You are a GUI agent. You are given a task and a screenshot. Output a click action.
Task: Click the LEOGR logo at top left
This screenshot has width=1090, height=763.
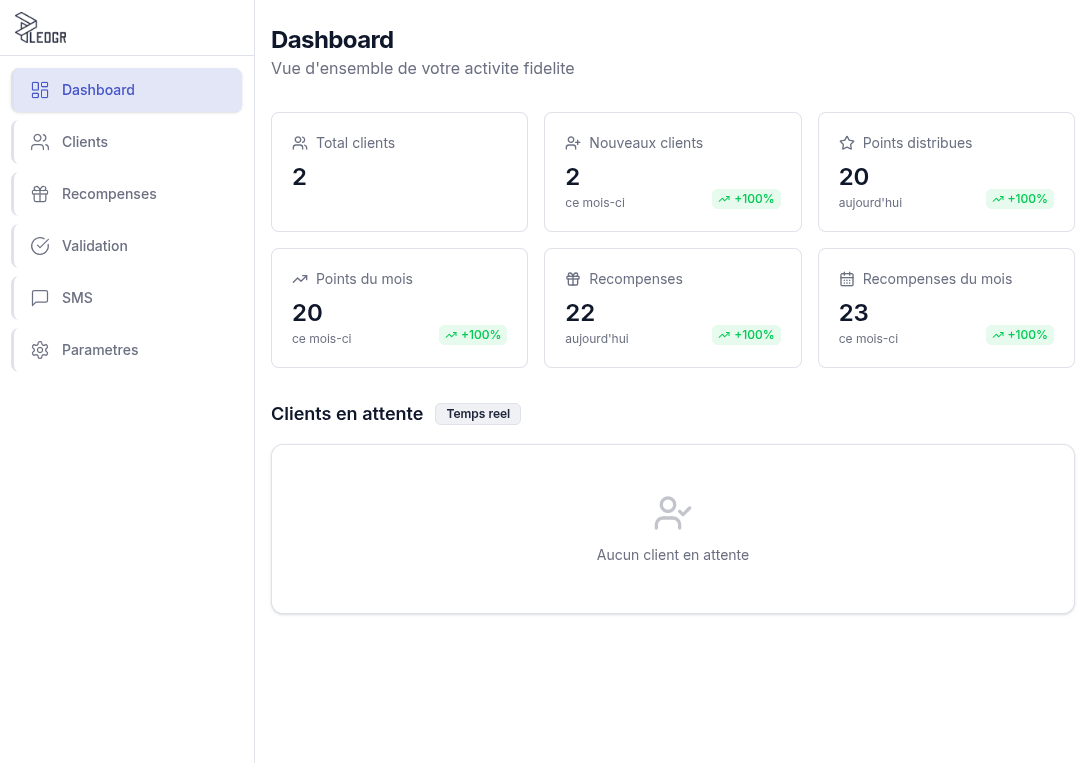(x=42, y=28)
